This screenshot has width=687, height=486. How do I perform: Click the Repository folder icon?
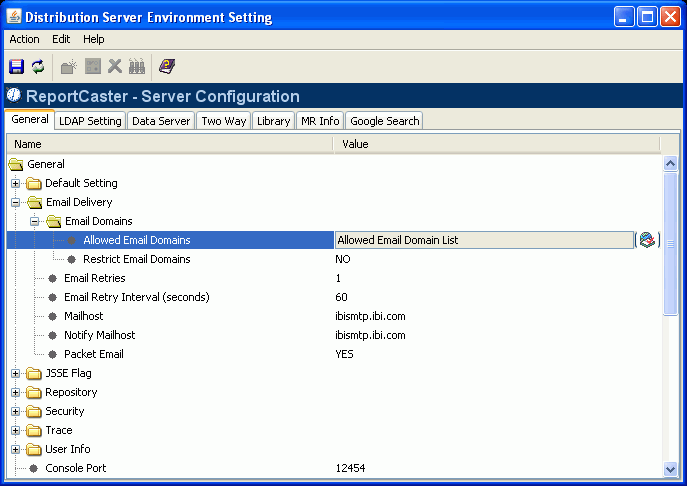(34, 392)
